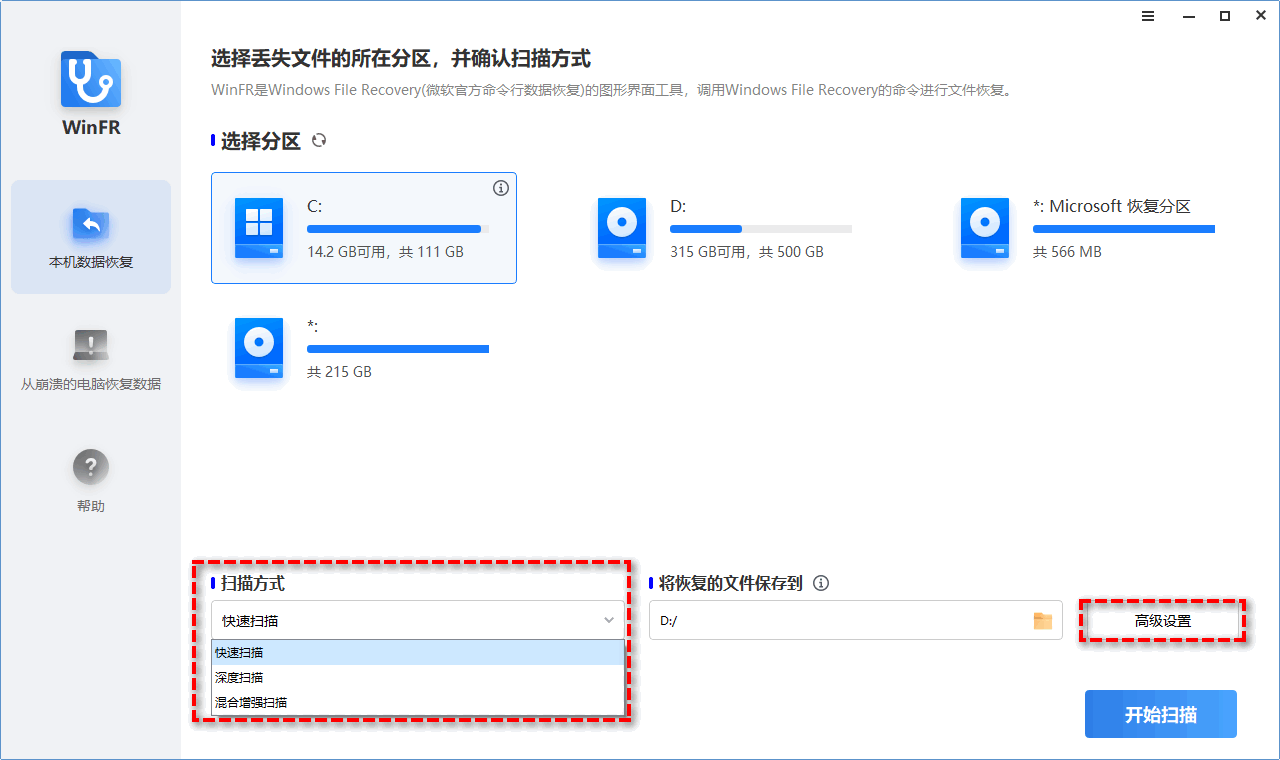Image resolution: width=1280 pixels, height=760 pixels.
Task: Click the info icon next to 将恢复的文件保存到
Action: (821, 584)
